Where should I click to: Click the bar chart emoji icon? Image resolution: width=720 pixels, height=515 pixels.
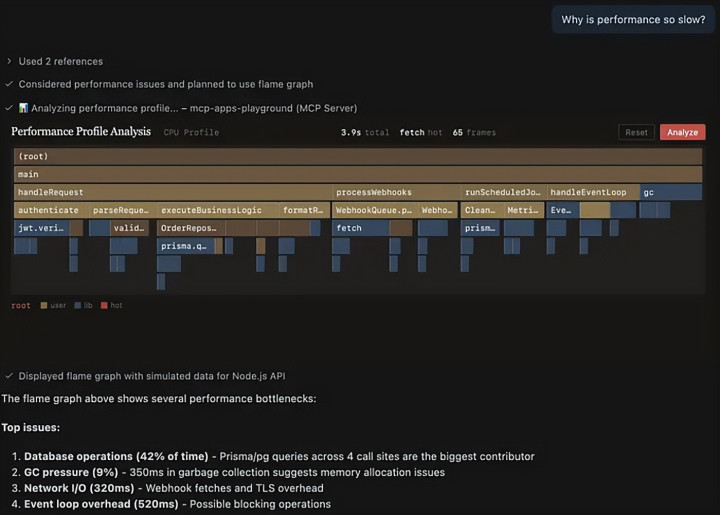point(23,108)
